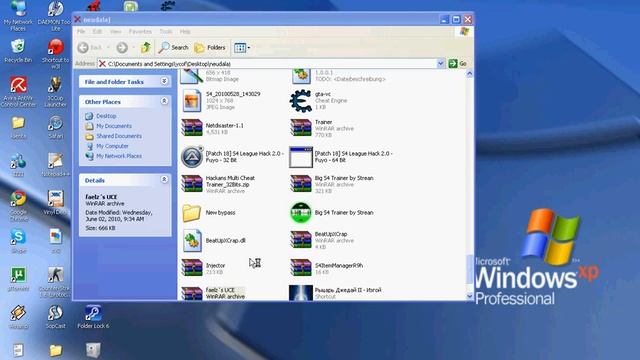The width and height of the screenshot is (640, 360).
Task: Go Back in Explorer toolbar
Action: (x=89, y=48)
